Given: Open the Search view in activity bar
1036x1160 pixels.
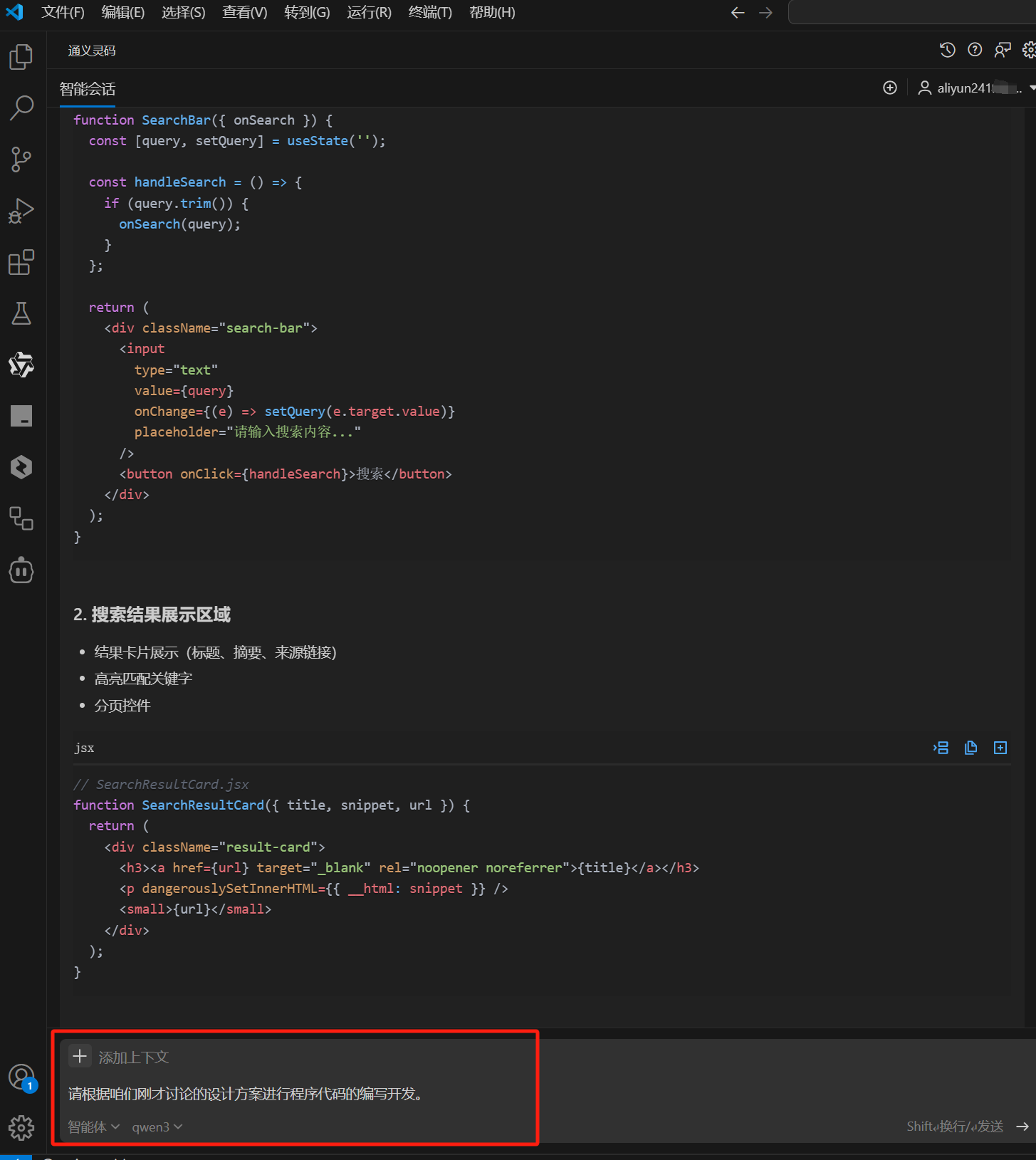Looking at the screenshot, I should pyautogui.click(x=21, y=108).
